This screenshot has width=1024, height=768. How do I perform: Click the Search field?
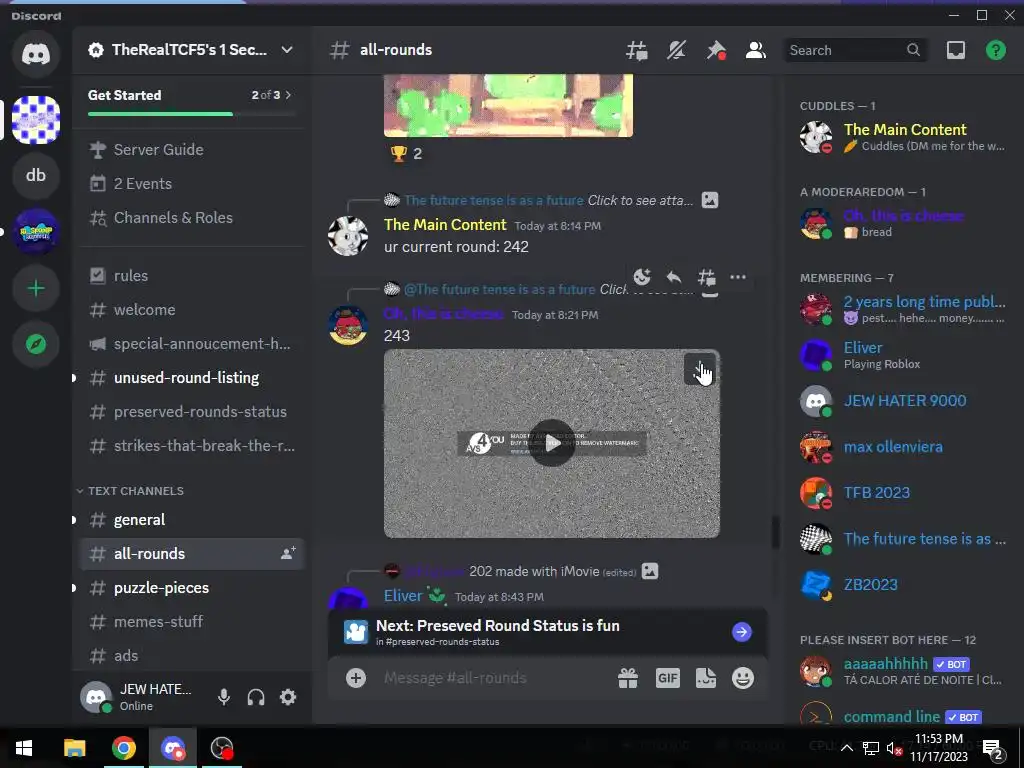[855, 50]
